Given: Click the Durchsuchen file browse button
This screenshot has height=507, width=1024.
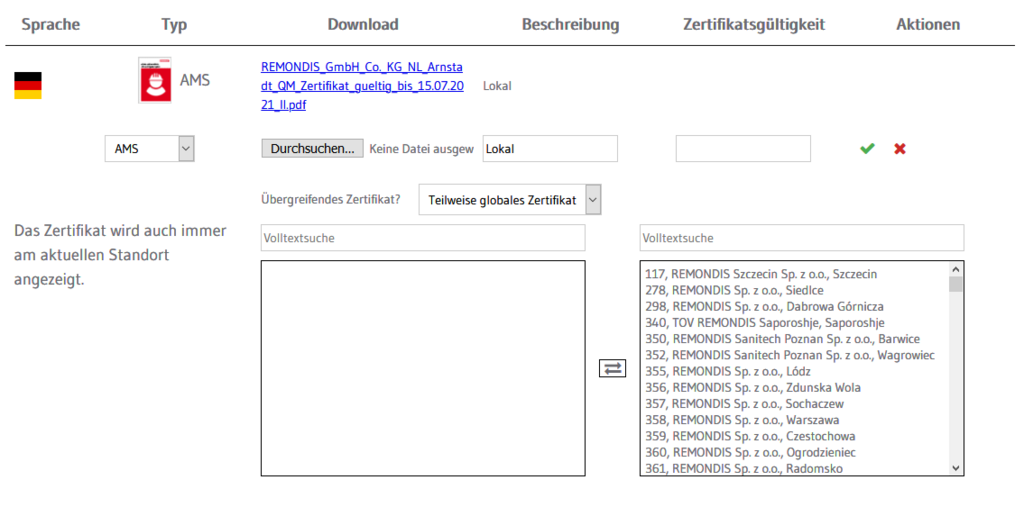Looking at the screenshot, I should coord(312,148).
